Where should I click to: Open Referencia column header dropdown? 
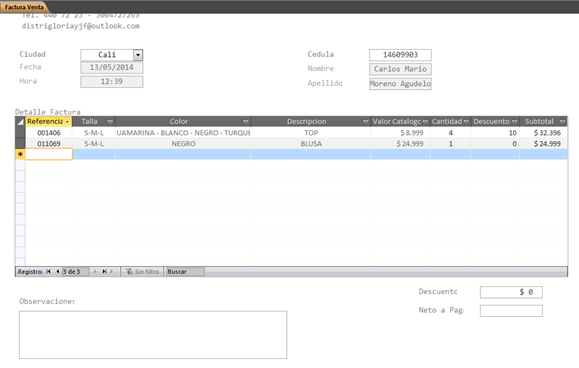pos(67,122)
